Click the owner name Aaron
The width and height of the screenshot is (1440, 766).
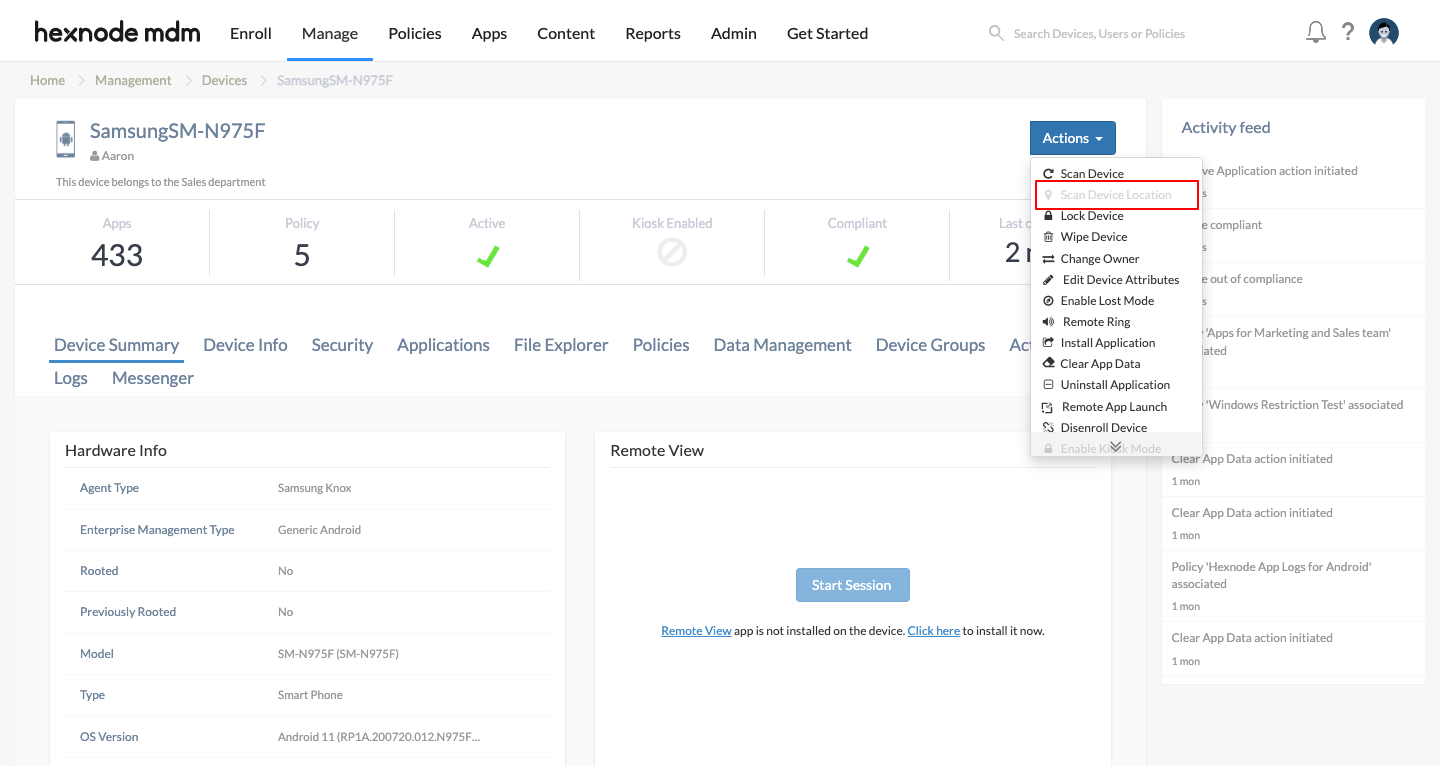(118, 157)
